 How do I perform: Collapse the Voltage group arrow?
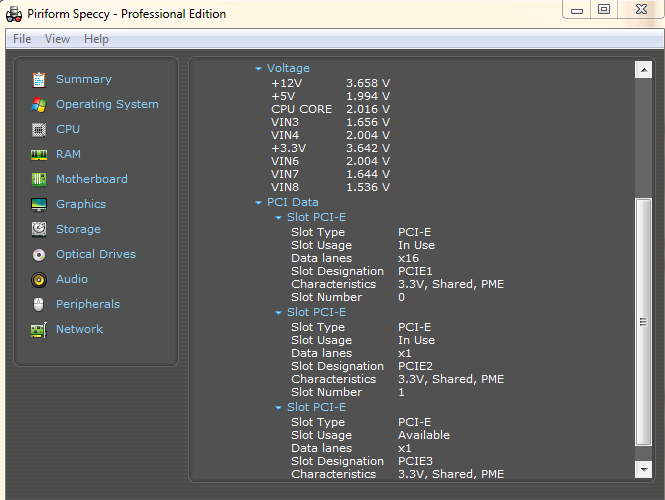pos(258,69)
